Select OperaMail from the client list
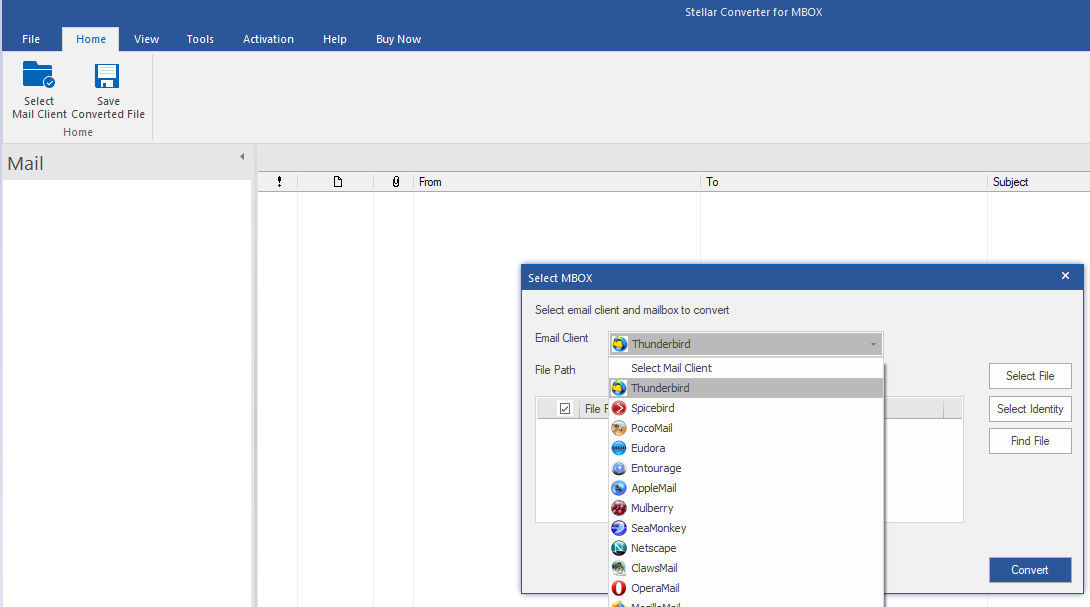 [x=746, y=588]
